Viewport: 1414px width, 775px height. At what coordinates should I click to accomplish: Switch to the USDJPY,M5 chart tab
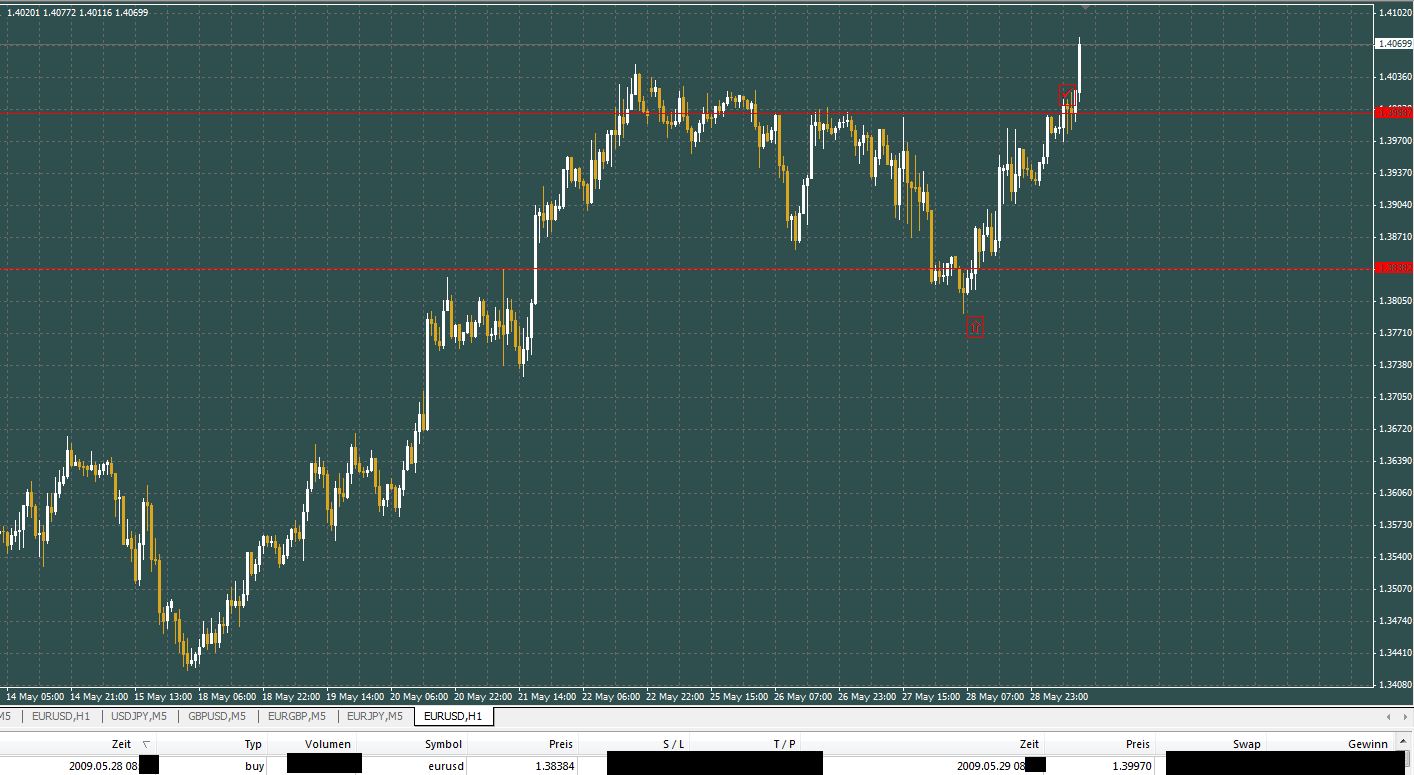coord(139,716)
